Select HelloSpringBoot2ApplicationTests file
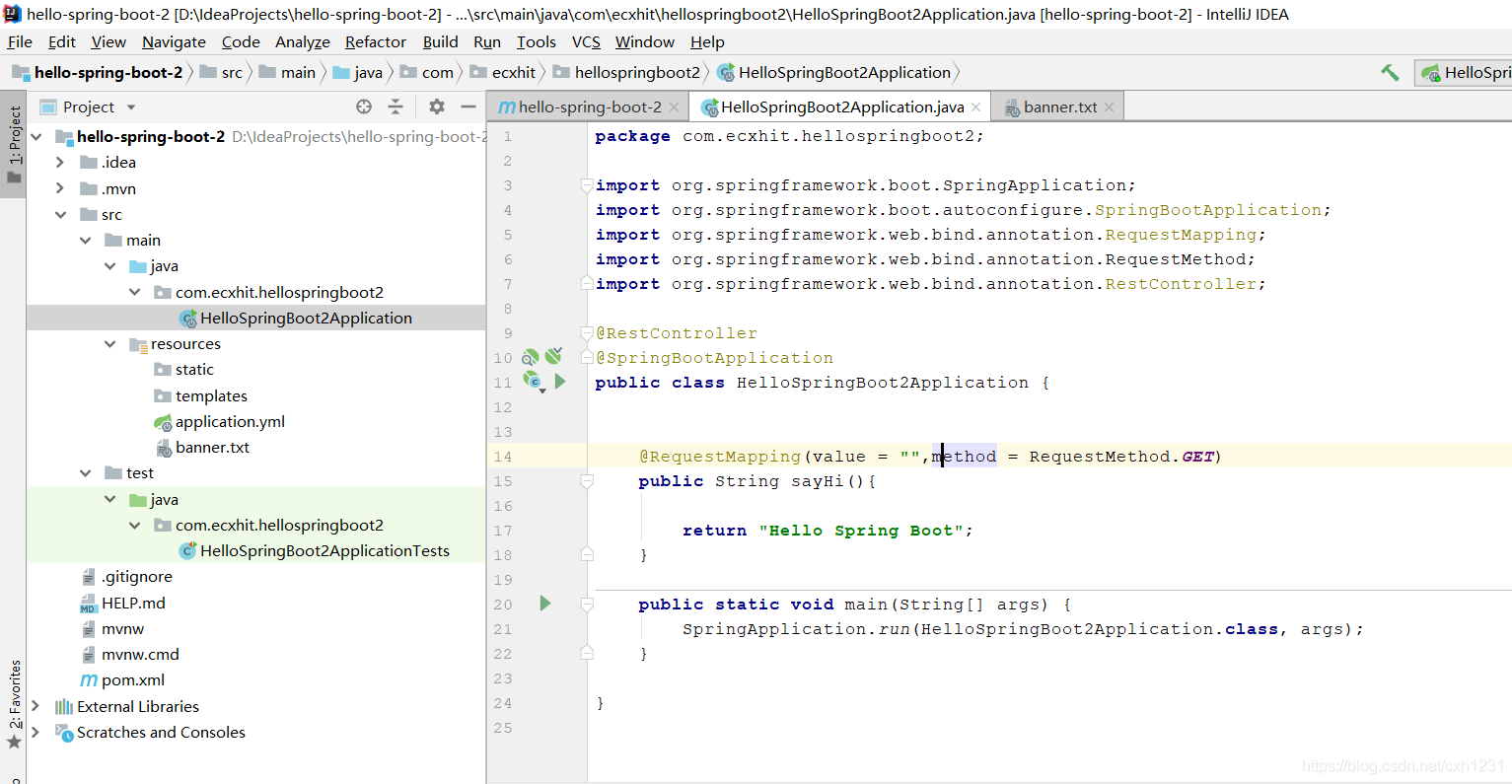 pyautogui.click(x=324, y=550)
